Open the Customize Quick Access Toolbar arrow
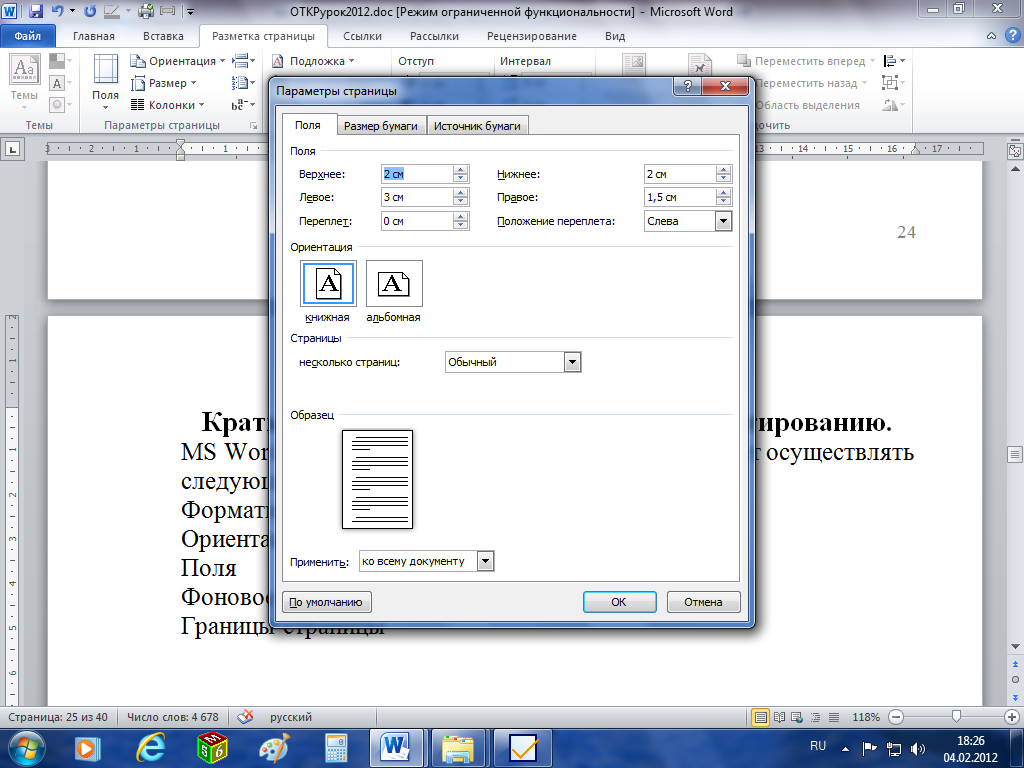The height and width of the screenshot is (768, 1024). [191, 11]
